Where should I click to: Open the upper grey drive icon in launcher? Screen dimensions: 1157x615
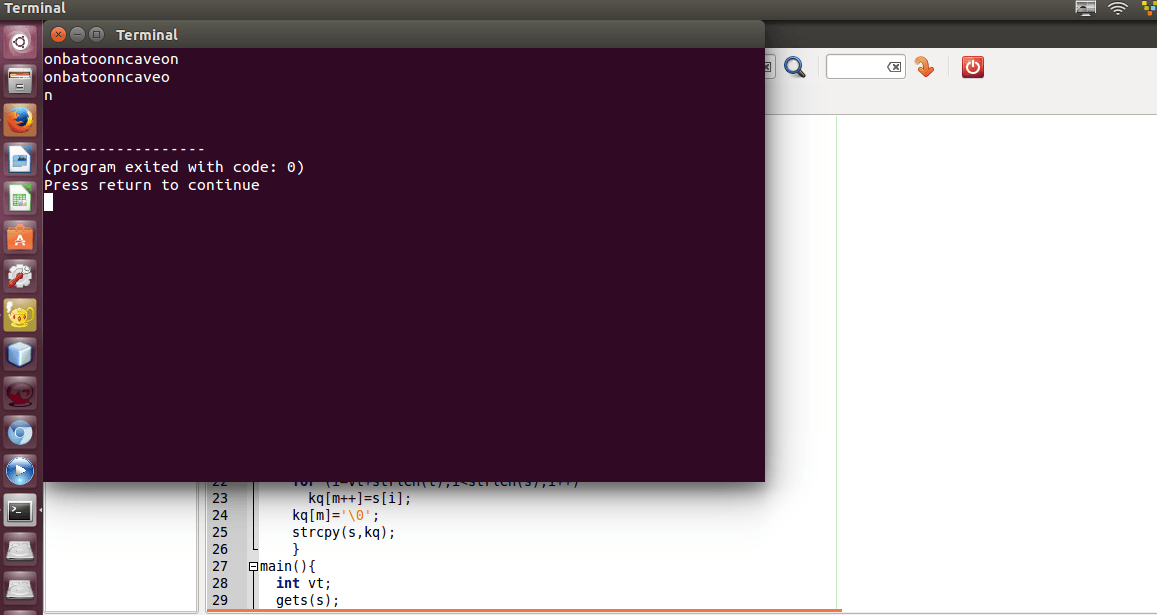point(20,549)
